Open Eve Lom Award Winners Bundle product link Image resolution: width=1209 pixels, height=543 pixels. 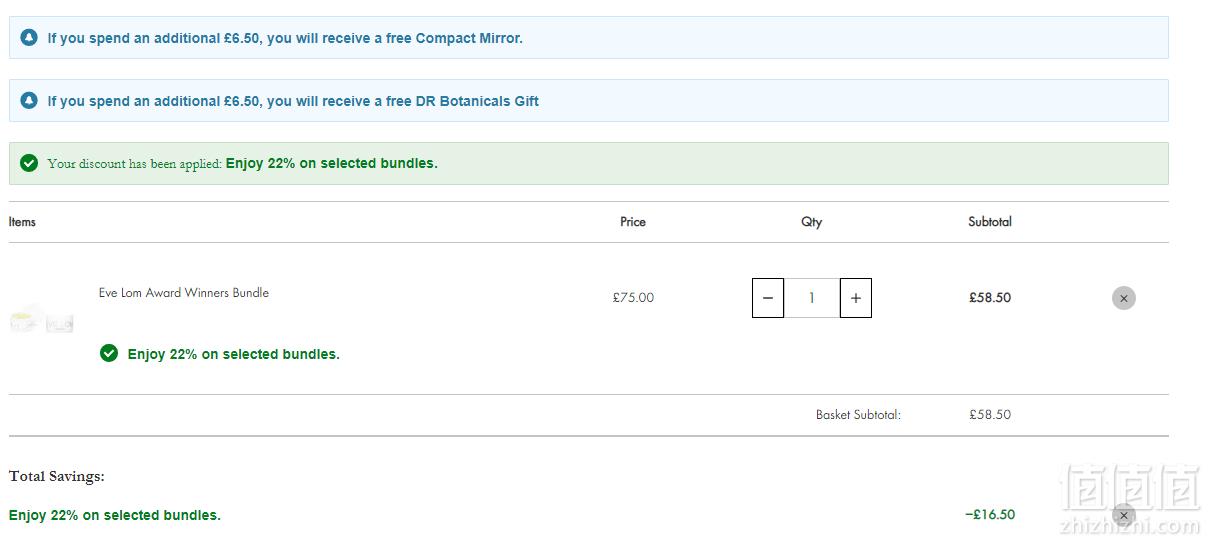pos(183,293)
